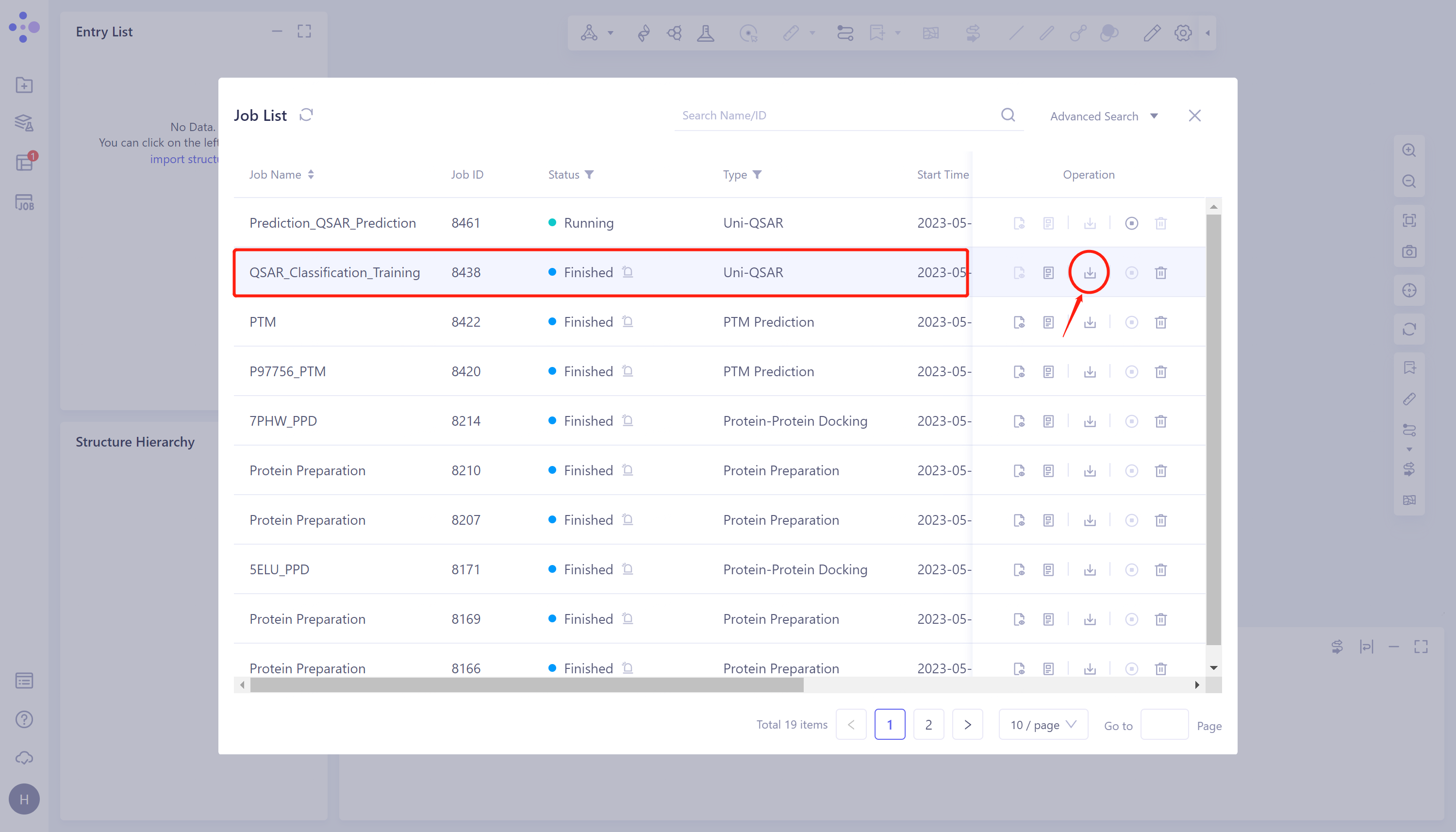Image resolution: width=1456 pixels, height=832 pixels.
Task: Click the delete icon for 7PHW_PPD job
Action: (1161, 421)
